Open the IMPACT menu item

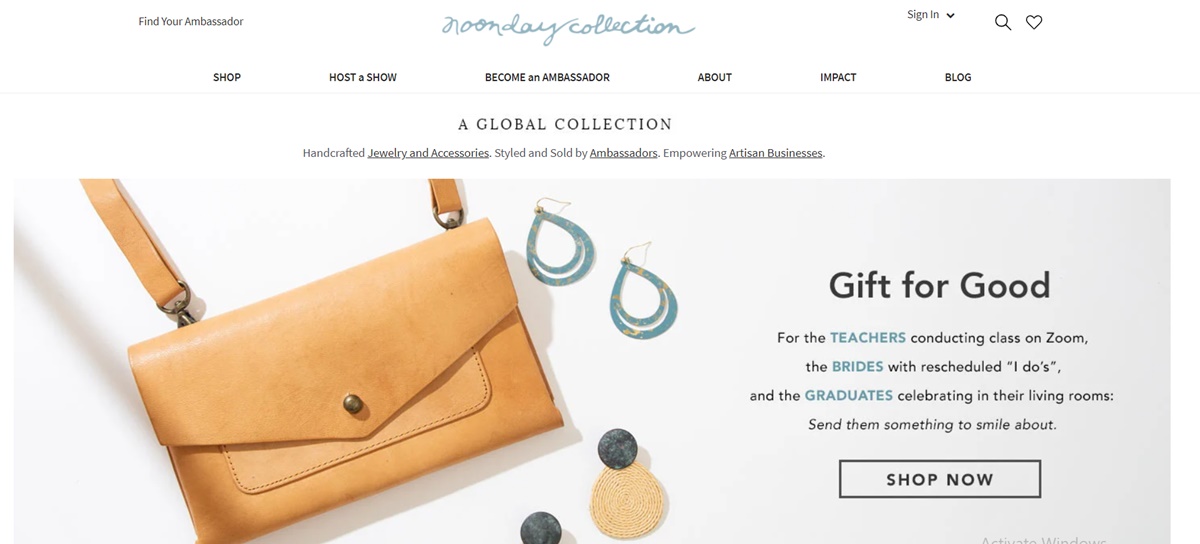coord(838,77)
